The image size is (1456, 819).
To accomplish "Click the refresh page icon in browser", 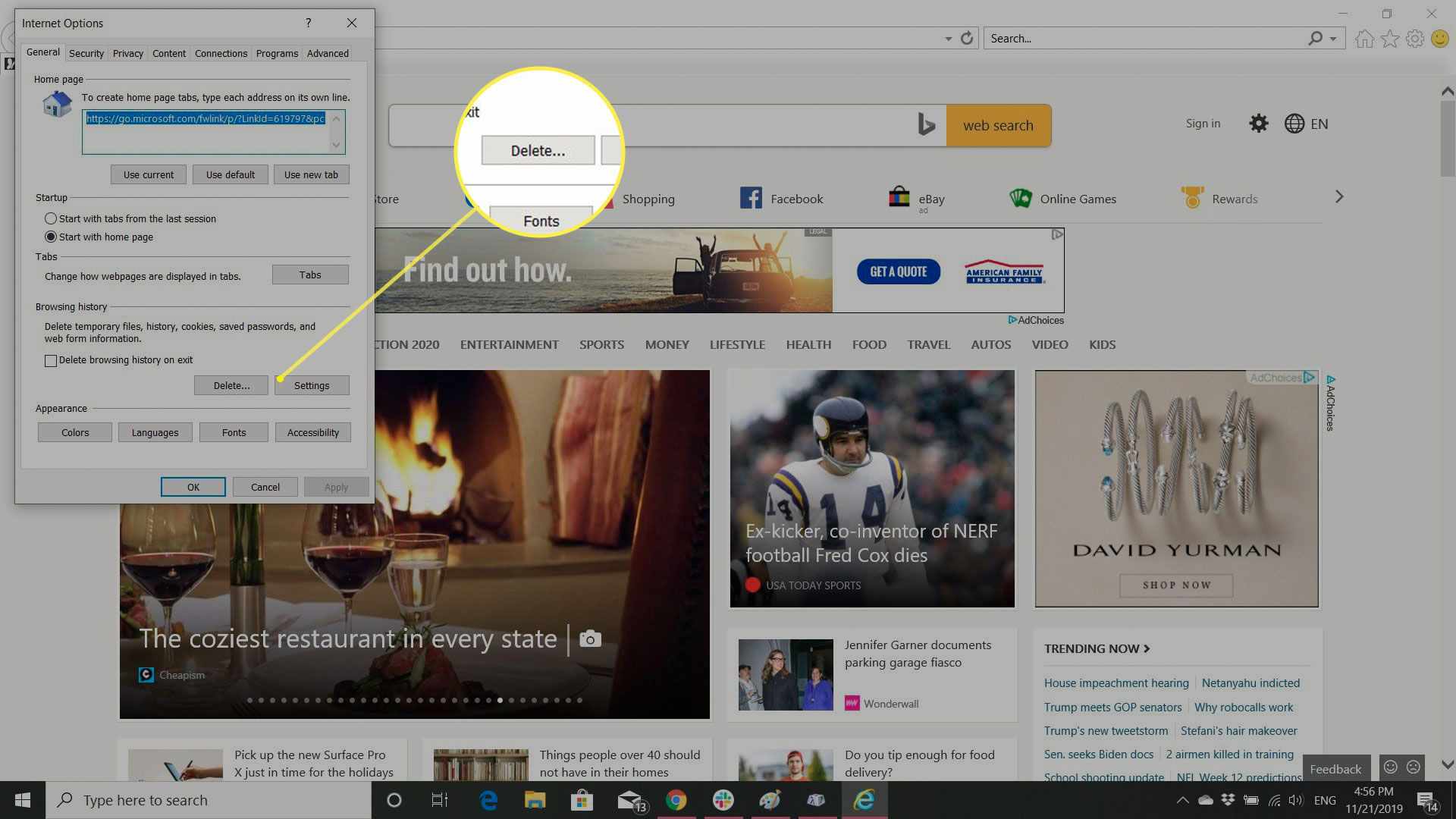I will coord(965,38).
